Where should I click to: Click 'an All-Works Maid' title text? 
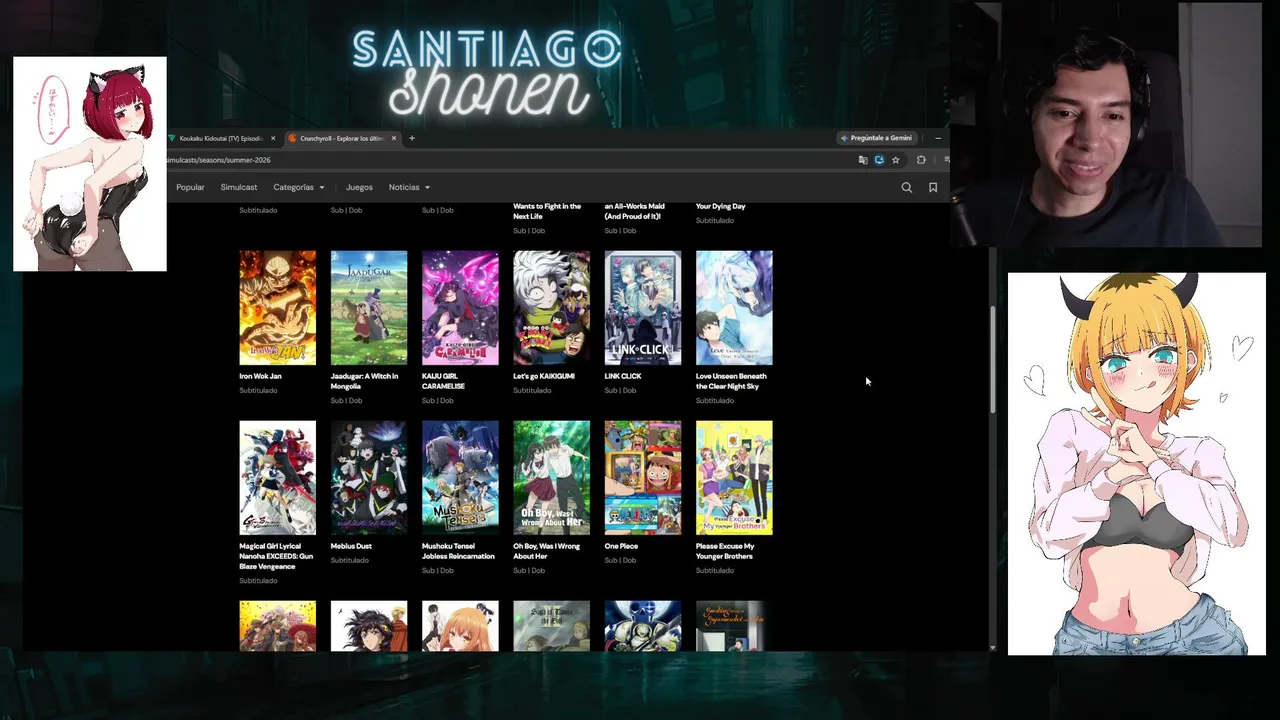click(x=635, y=211)
